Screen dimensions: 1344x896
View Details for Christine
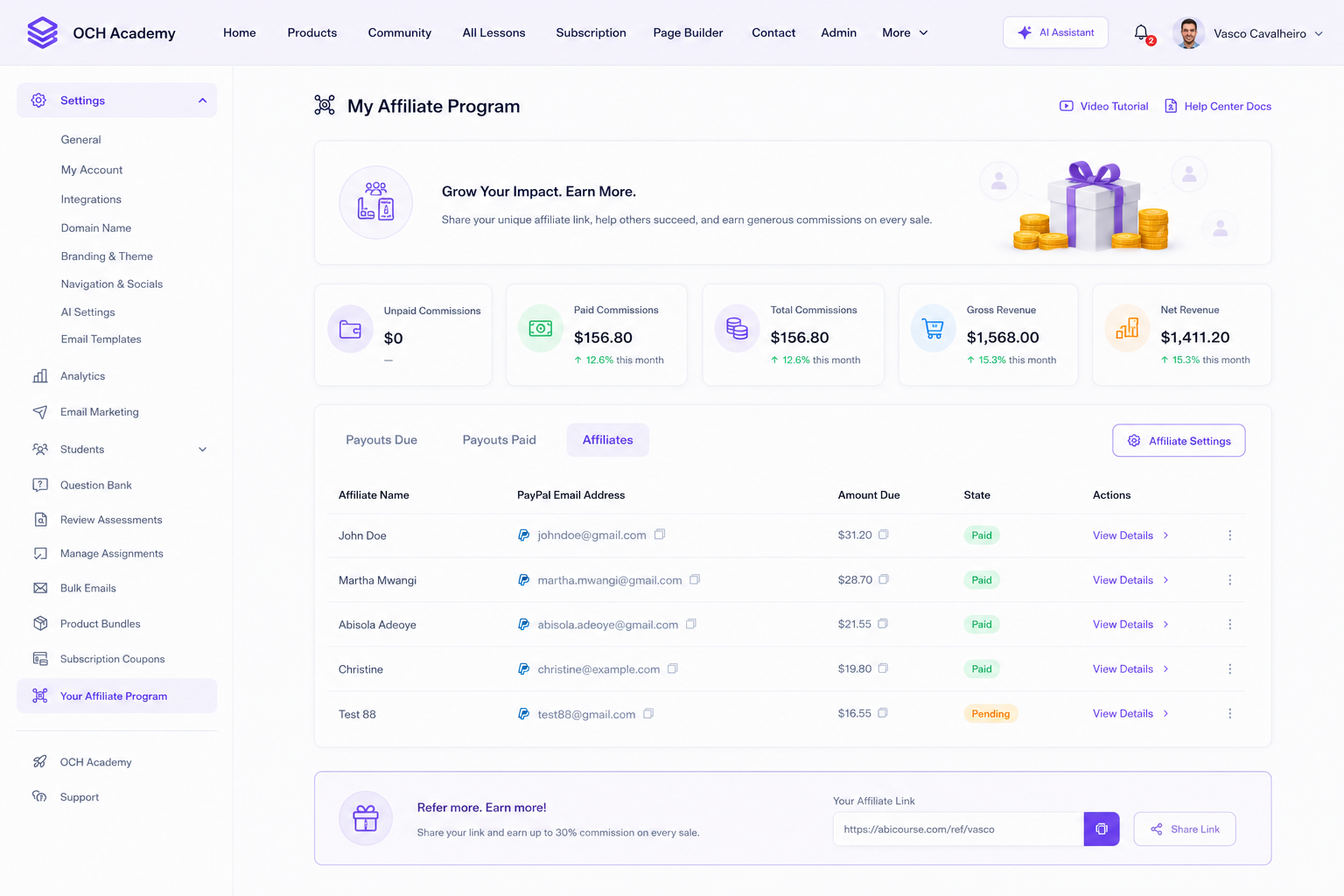(x=1130, y=669)
